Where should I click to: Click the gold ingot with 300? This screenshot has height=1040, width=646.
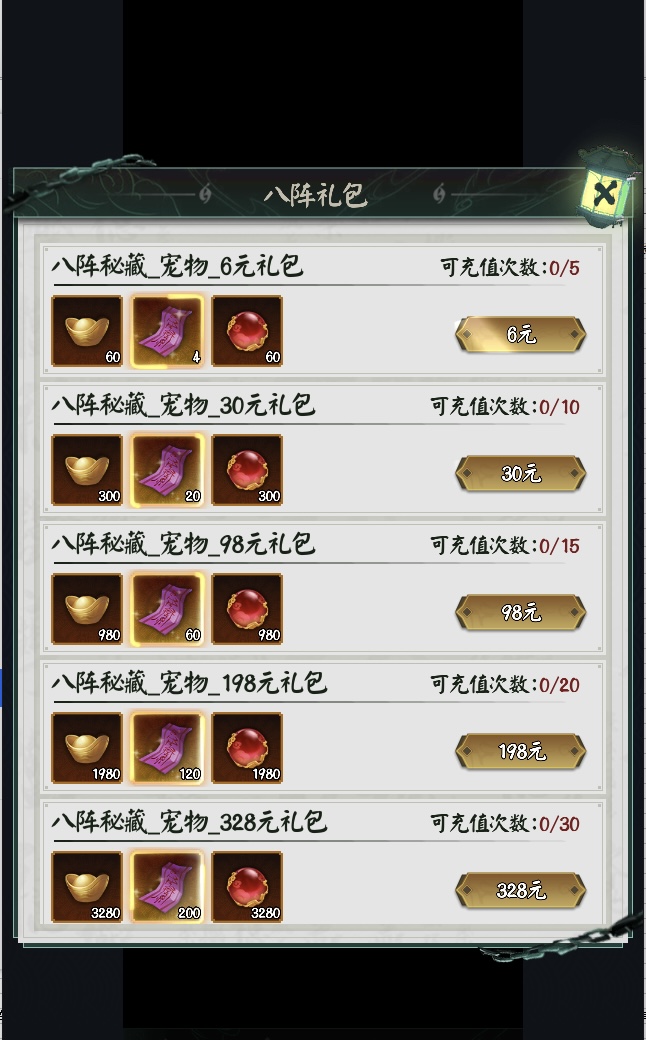coord(87,470)
